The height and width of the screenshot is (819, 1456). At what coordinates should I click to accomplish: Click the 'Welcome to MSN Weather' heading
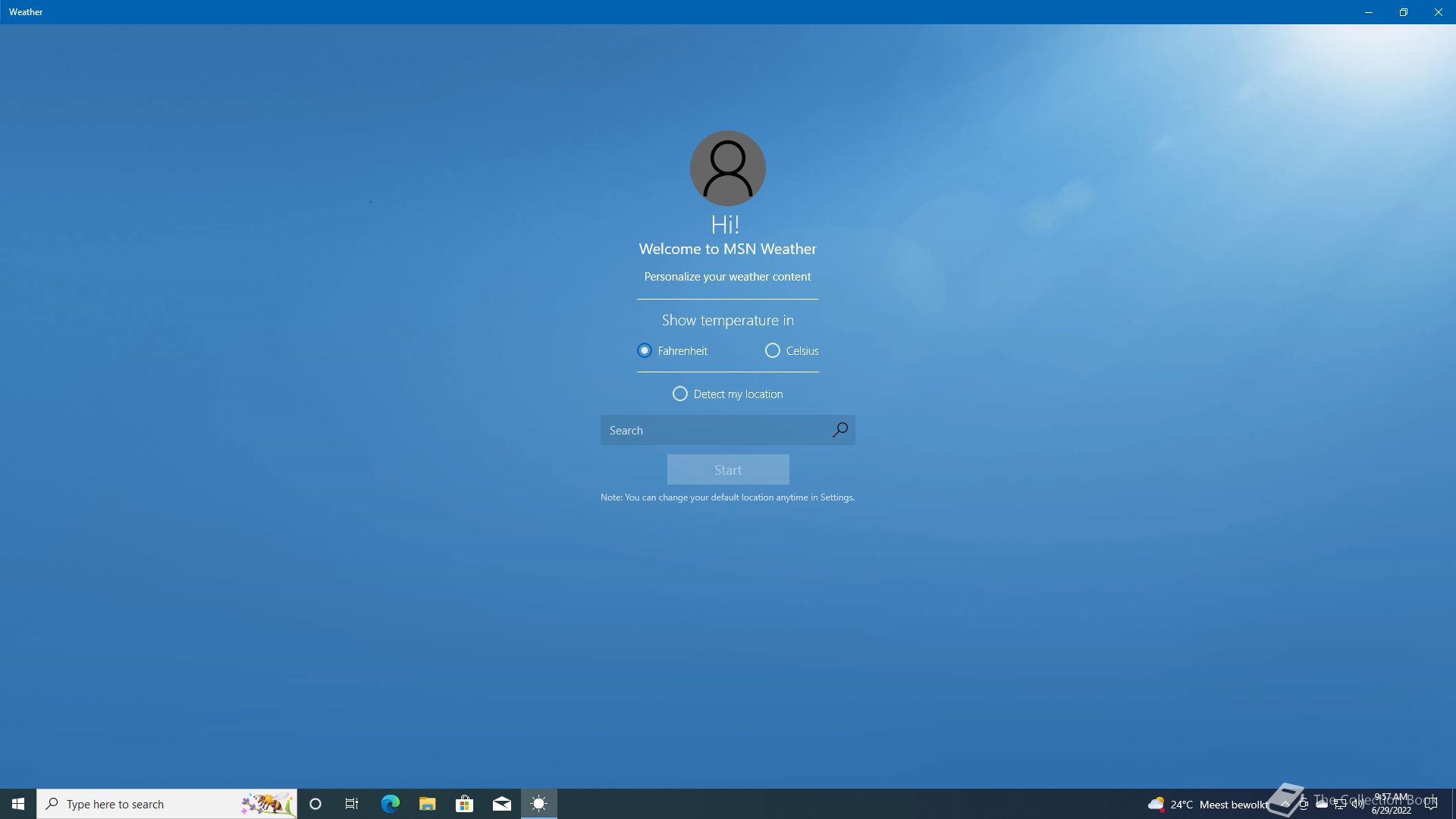click(x=728, y=249)
